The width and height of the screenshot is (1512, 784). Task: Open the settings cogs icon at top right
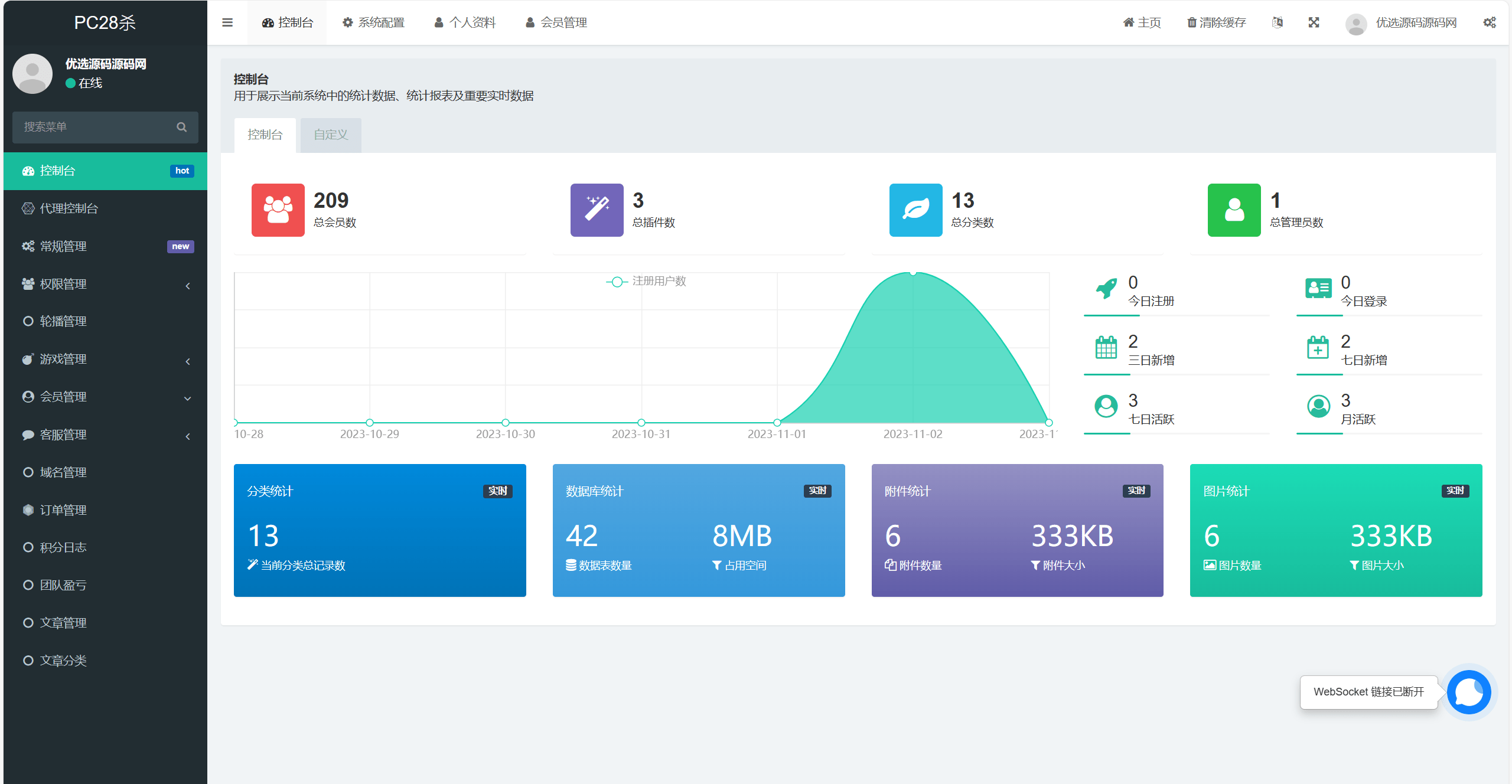(x=1490, y=22)
